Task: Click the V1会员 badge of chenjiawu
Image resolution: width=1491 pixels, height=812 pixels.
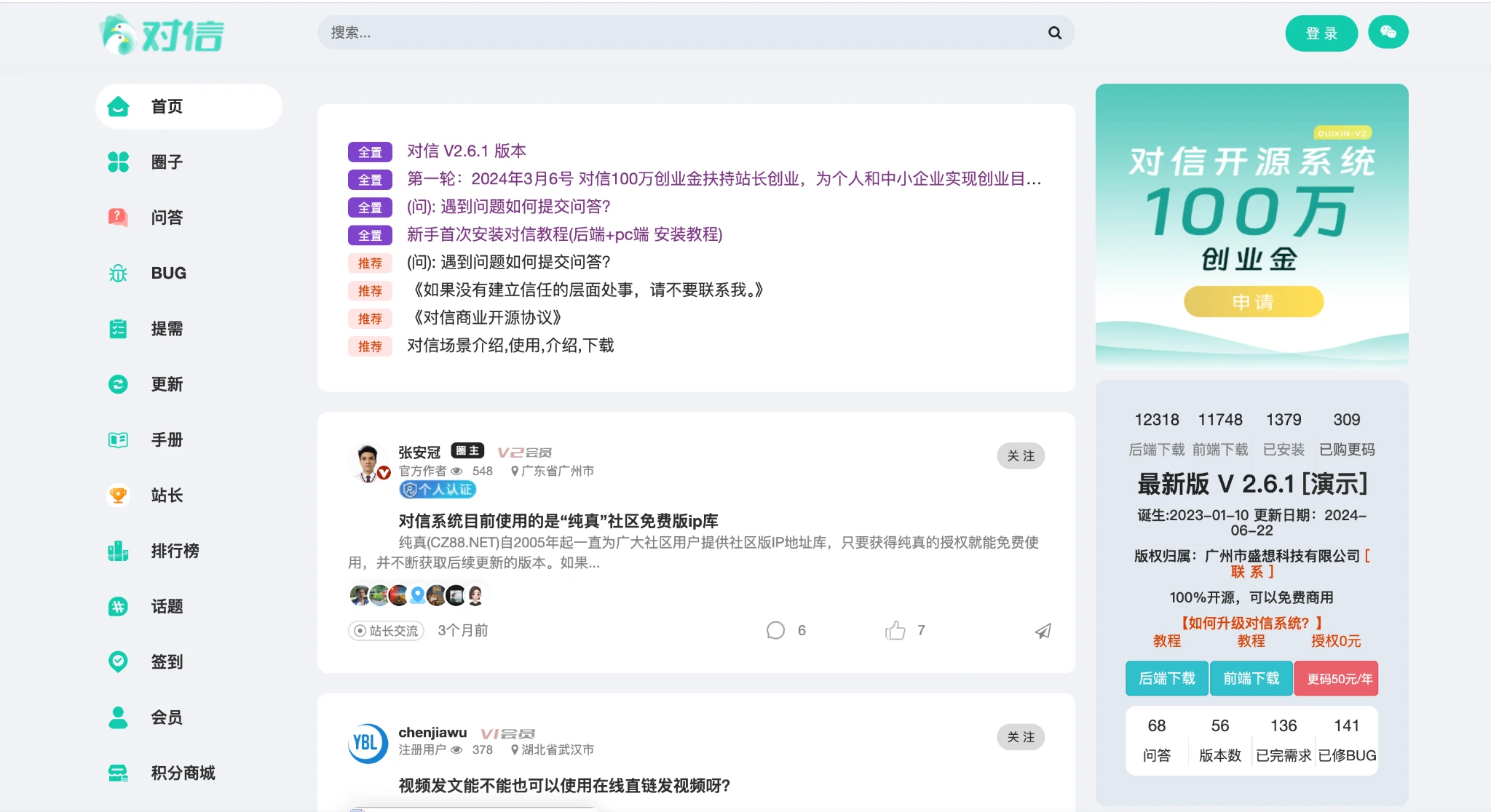Action: tap(508, 733)
